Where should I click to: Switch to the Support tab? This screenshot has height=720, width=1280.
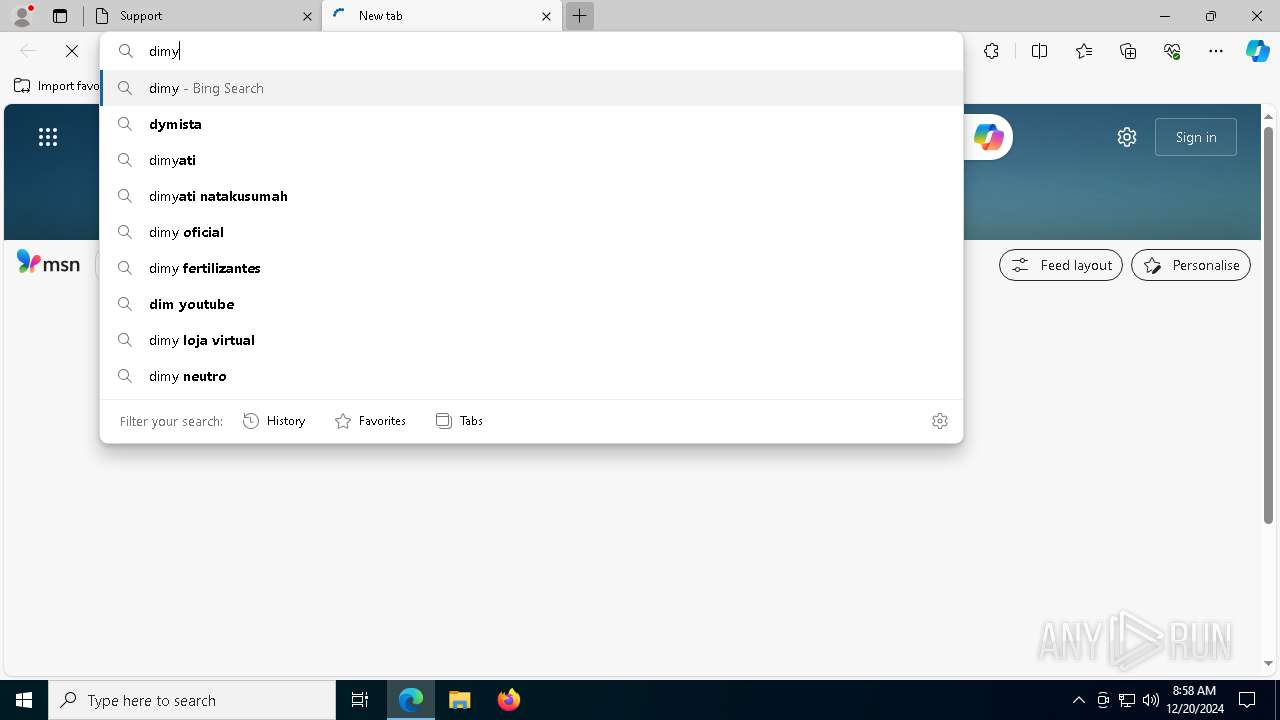pyautogui.click(x=201, y=16)
